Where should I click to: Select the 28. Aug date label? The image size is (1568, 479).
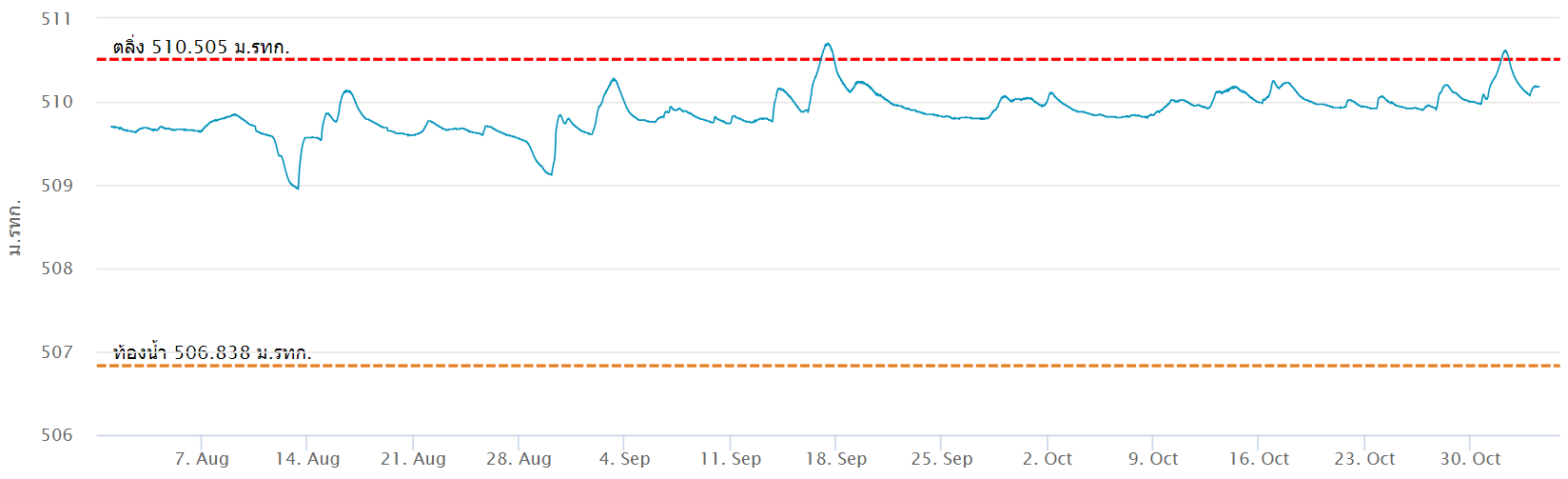click(519, 459)
